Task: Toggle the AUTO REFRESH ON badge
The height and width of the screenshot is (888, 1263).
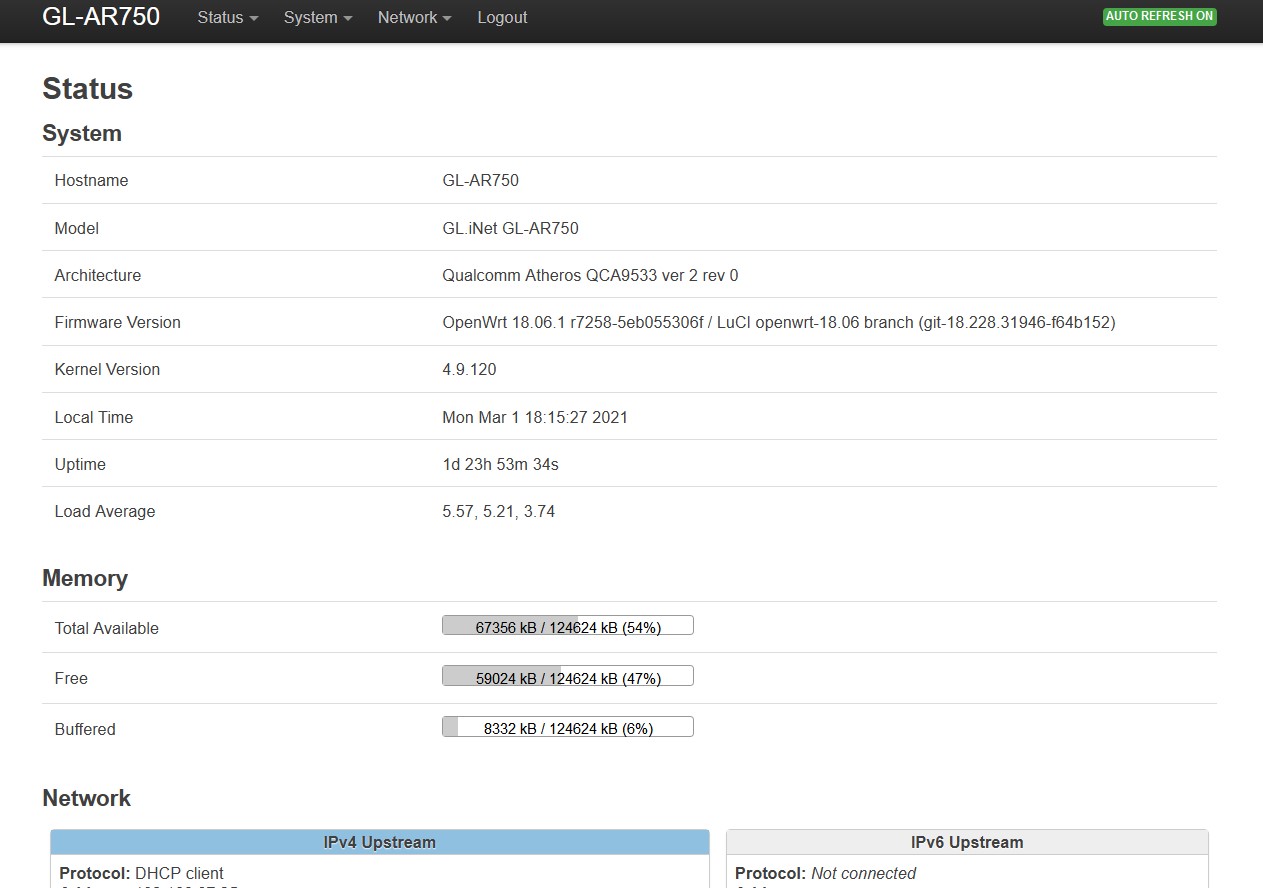Action: tap(1159, 16)
